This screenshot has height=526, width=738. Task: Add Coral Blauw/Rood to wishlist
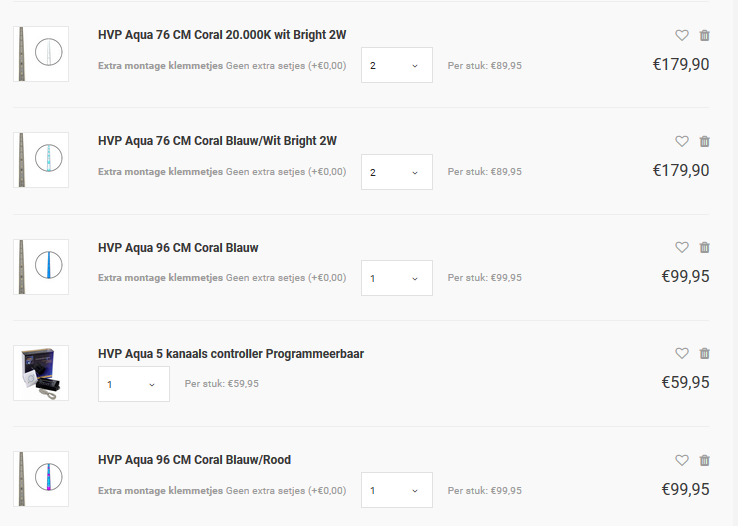click(x=682, y=460)
